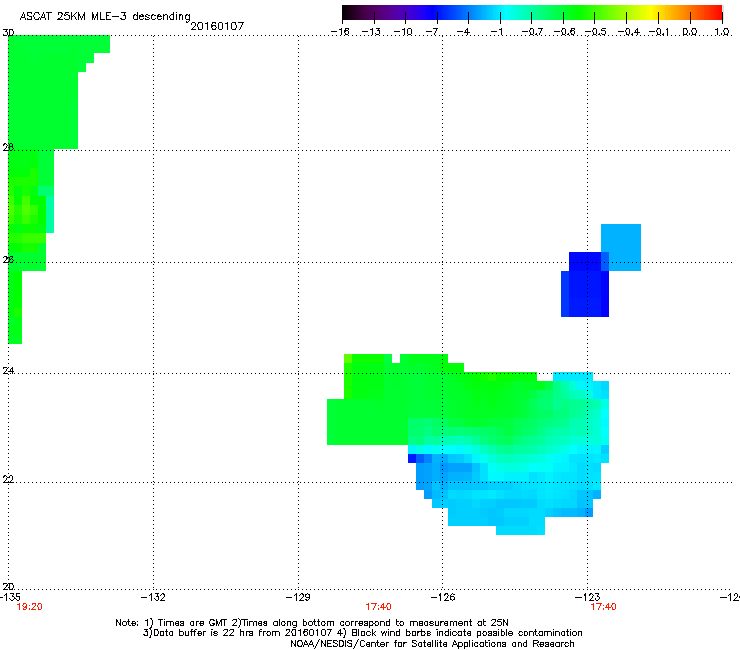Select the date label 20160107

click(x=217, y=26)
